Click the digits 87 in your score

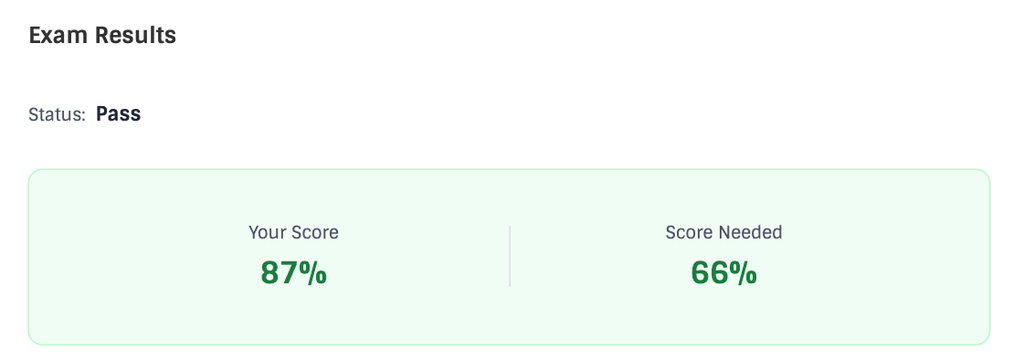click(x=280, y=273)
